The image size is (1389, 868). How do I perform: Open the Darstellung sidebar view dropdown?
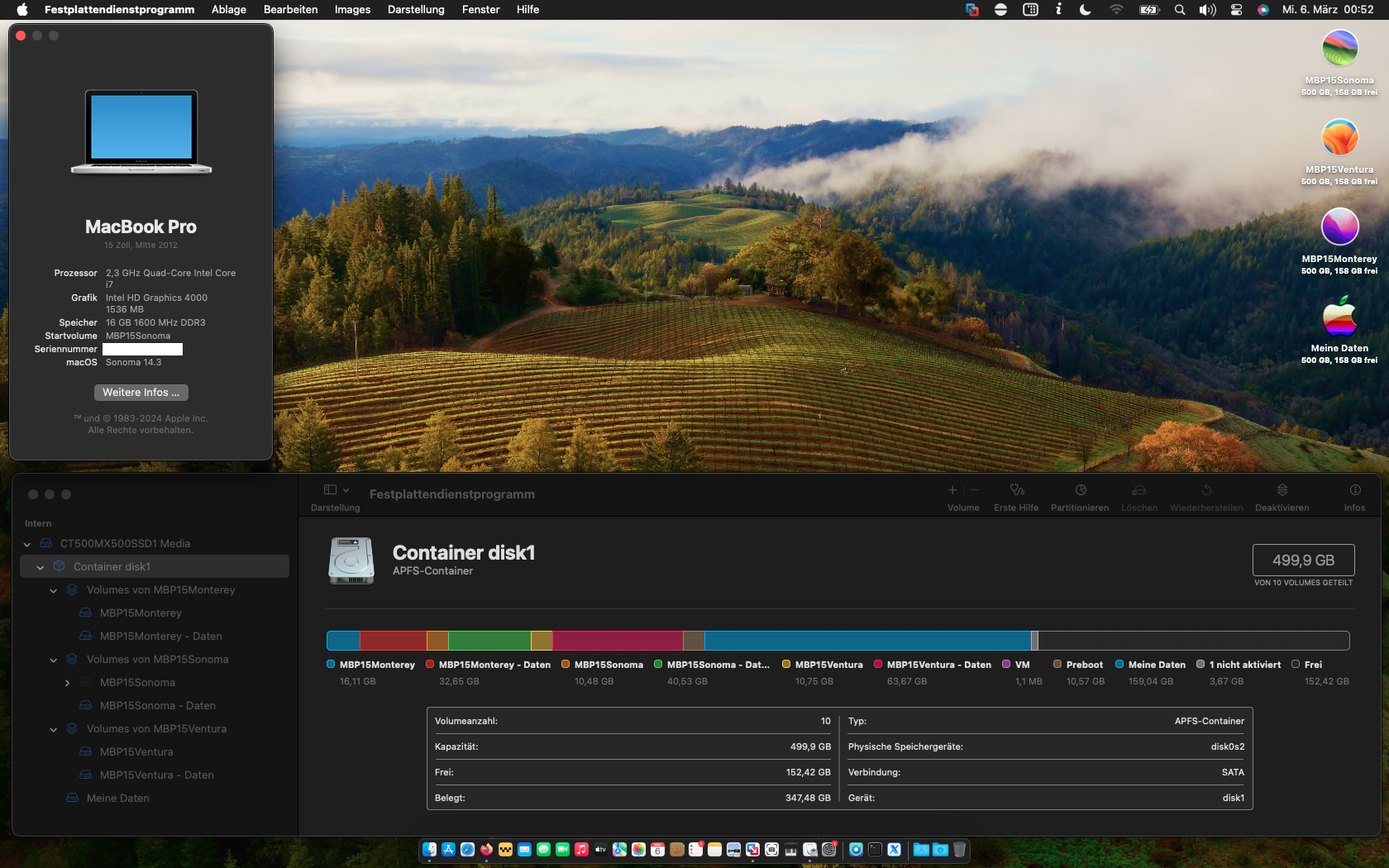tap(336, 490)
